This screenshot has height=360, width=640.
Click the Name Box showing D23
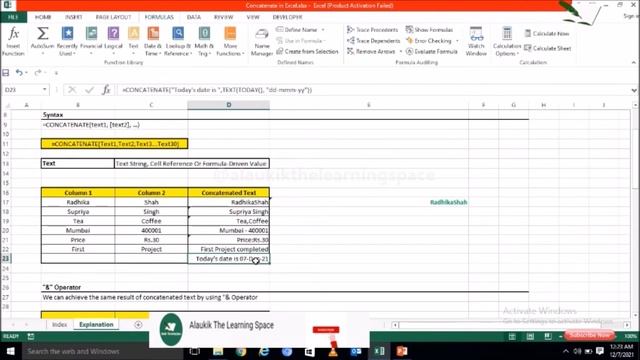pyautogui.click(x=22, y=90)
